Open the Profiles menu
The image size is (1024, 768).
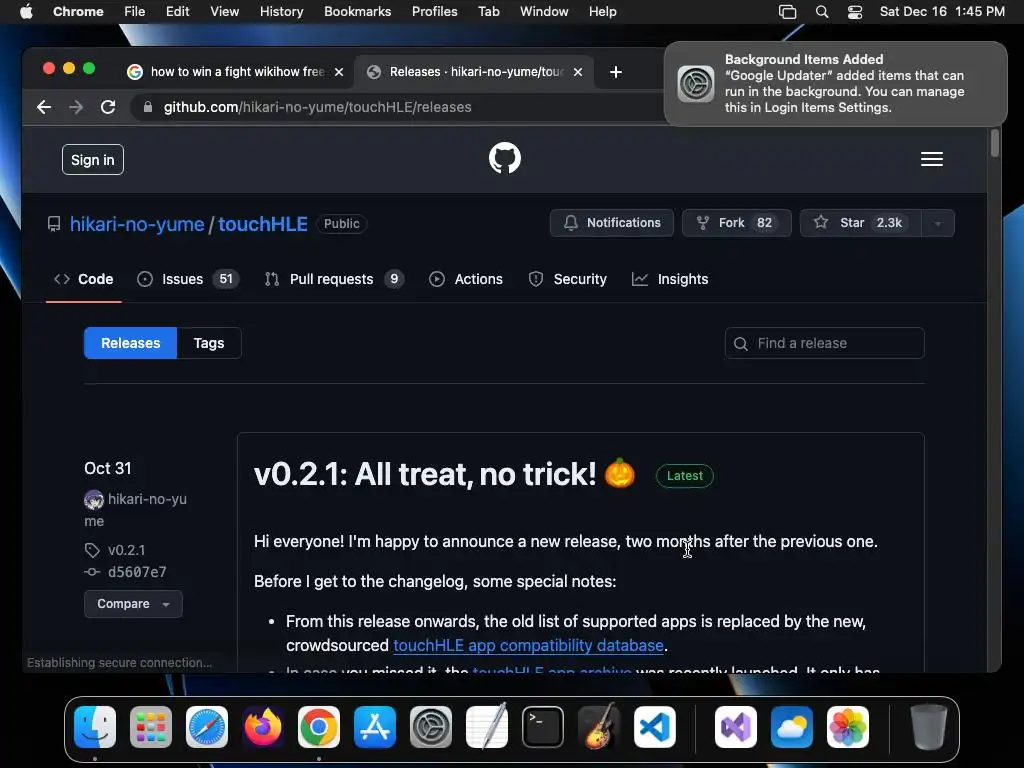click(x=434, y=12)
